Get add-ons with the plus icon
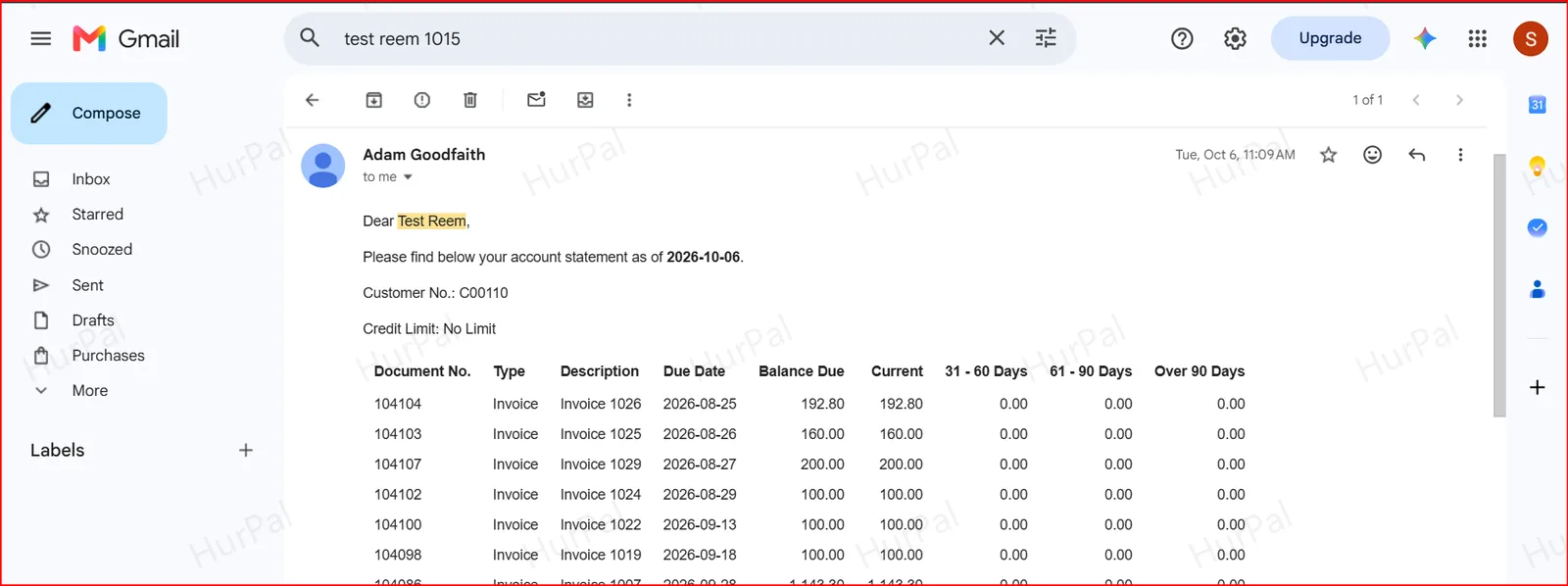Viewport: 1568px width, 586px height. click(1538, 387)
